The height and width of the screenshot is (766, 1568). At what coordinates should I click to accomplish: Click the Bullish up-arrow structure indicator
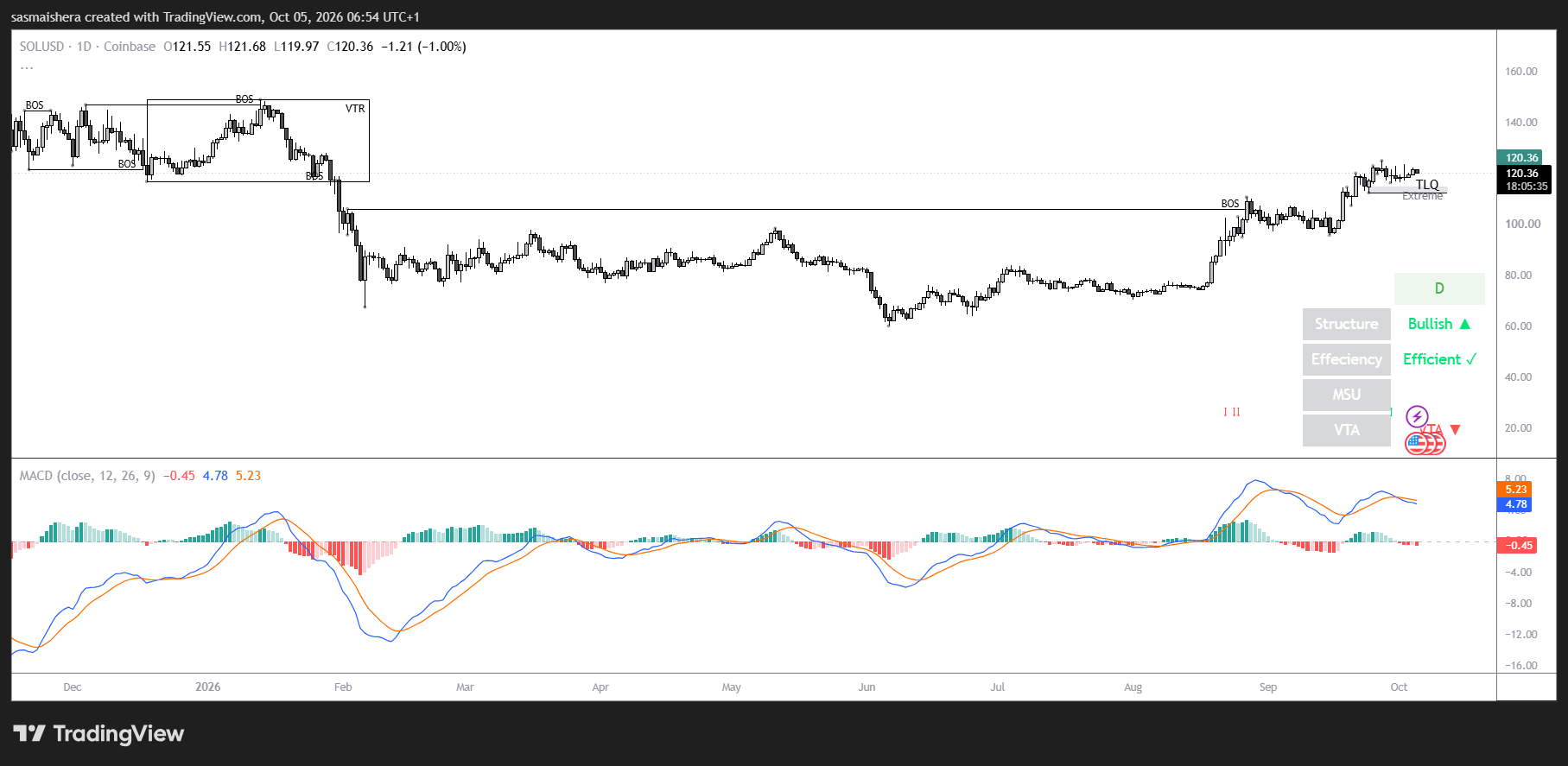coord(1438,324)
